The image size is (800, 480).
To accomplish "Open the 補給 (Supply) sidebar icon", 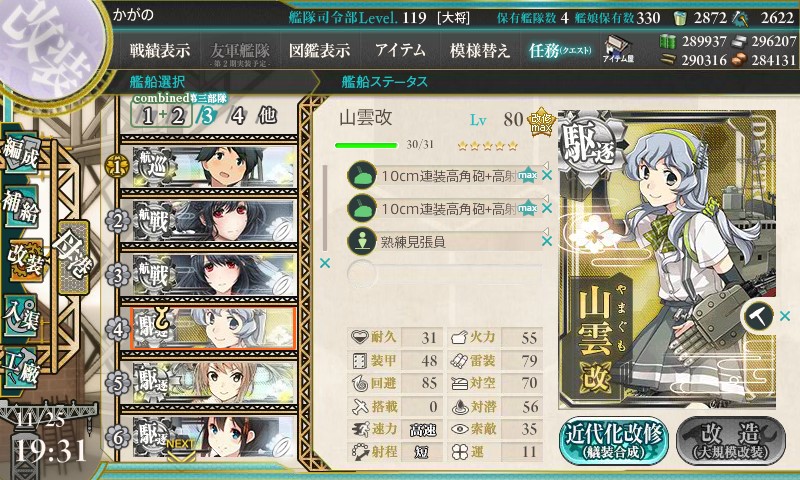I will coord(21,207).
